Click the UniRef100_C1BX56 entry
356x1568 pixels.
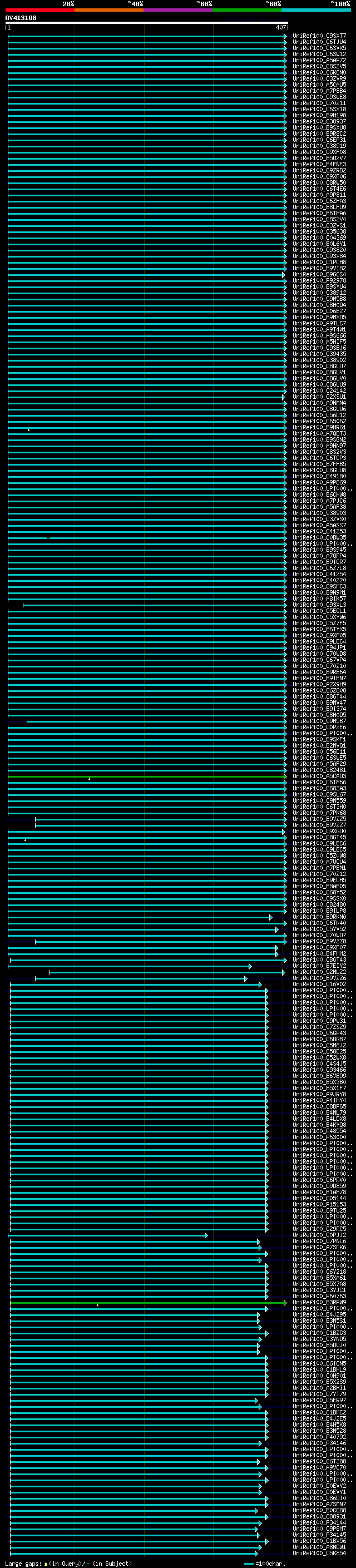(x=319, y=1541)
